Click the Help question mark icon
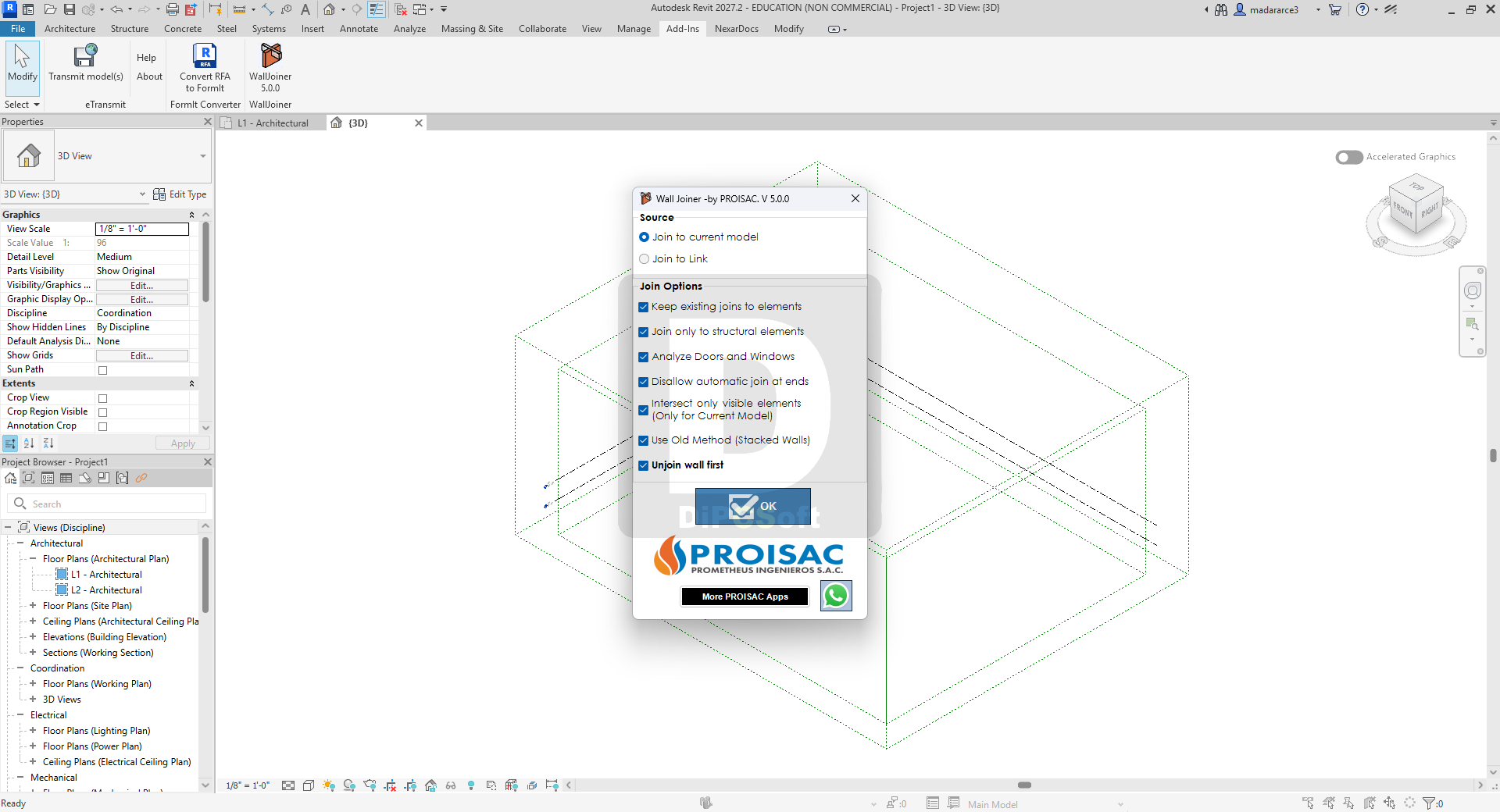 click(1362, 9)
